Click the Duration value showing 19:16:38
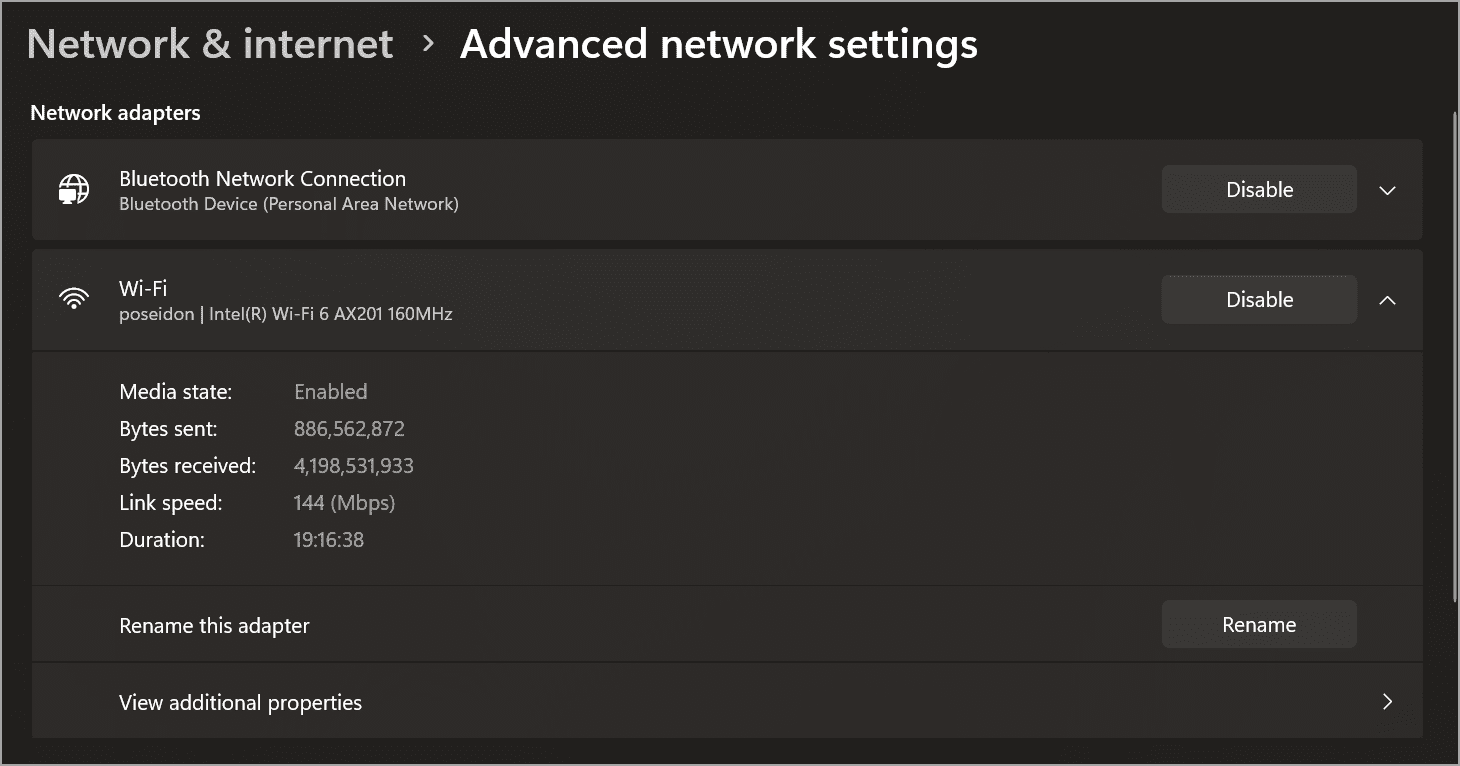The width and height of the screenshot is (1460, 766). click(x=328, y=539)
